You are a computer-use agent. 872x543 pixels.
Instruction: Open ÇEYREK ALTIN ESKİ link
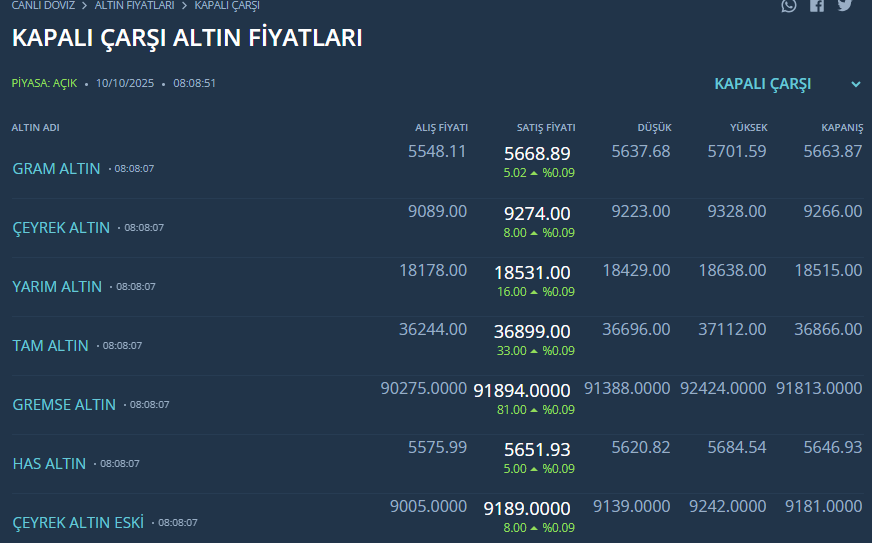78,523
